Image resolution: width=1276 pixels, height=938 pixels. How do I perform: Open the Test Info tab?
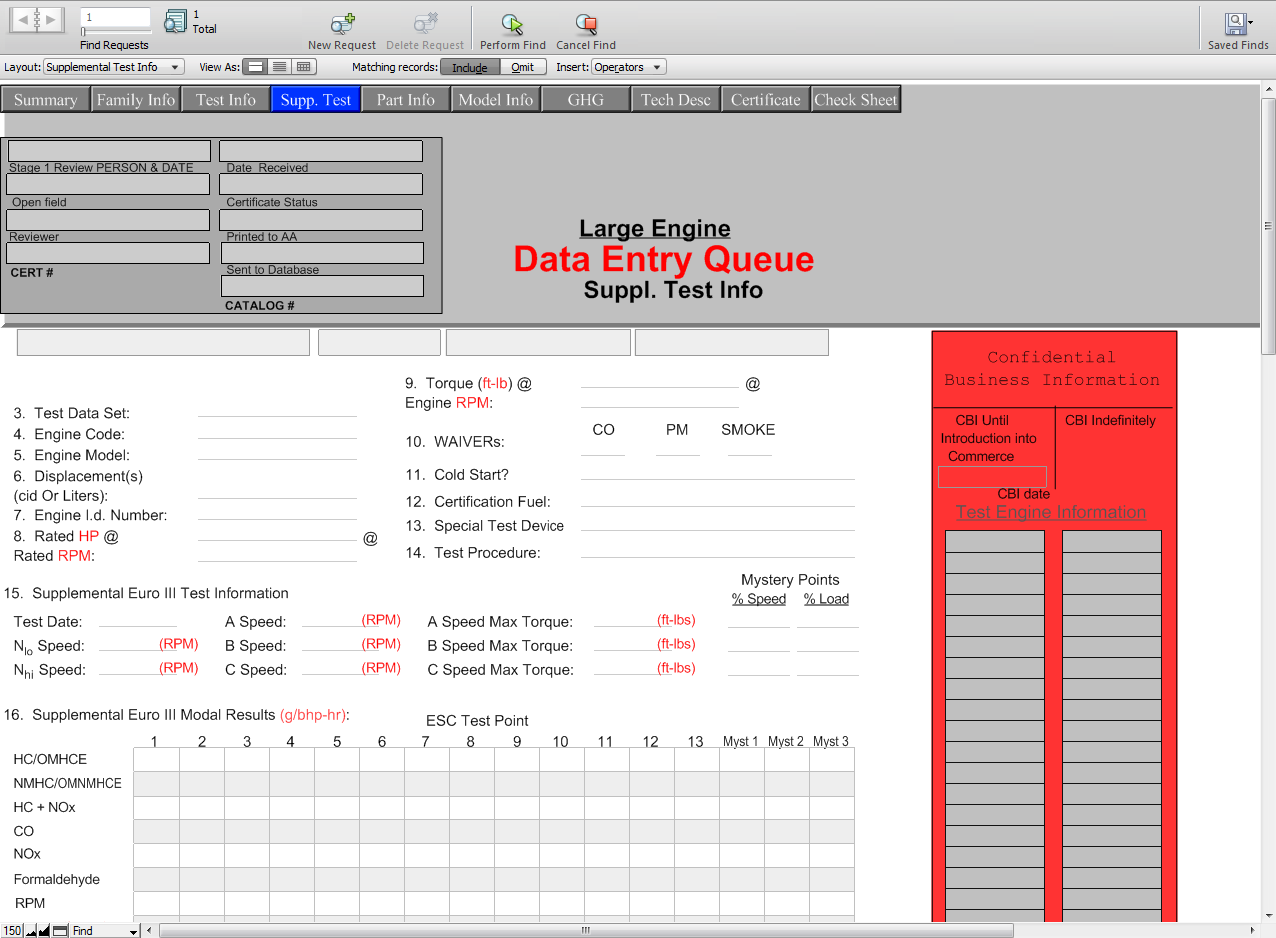coord(226,100)
